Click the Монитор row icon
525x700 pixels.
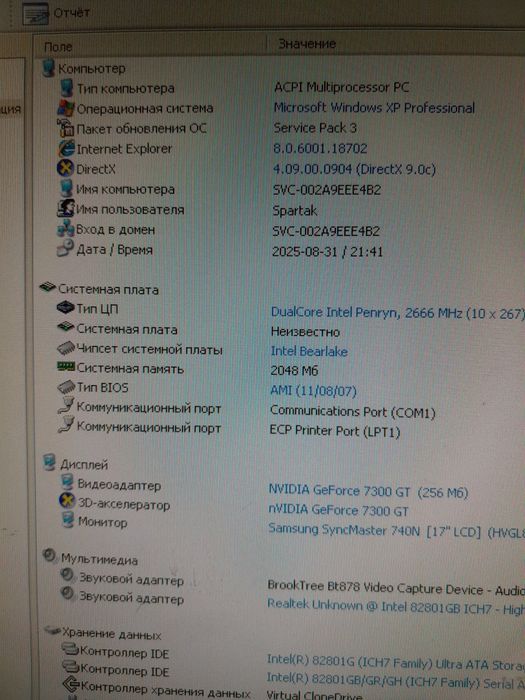(68, 520)
